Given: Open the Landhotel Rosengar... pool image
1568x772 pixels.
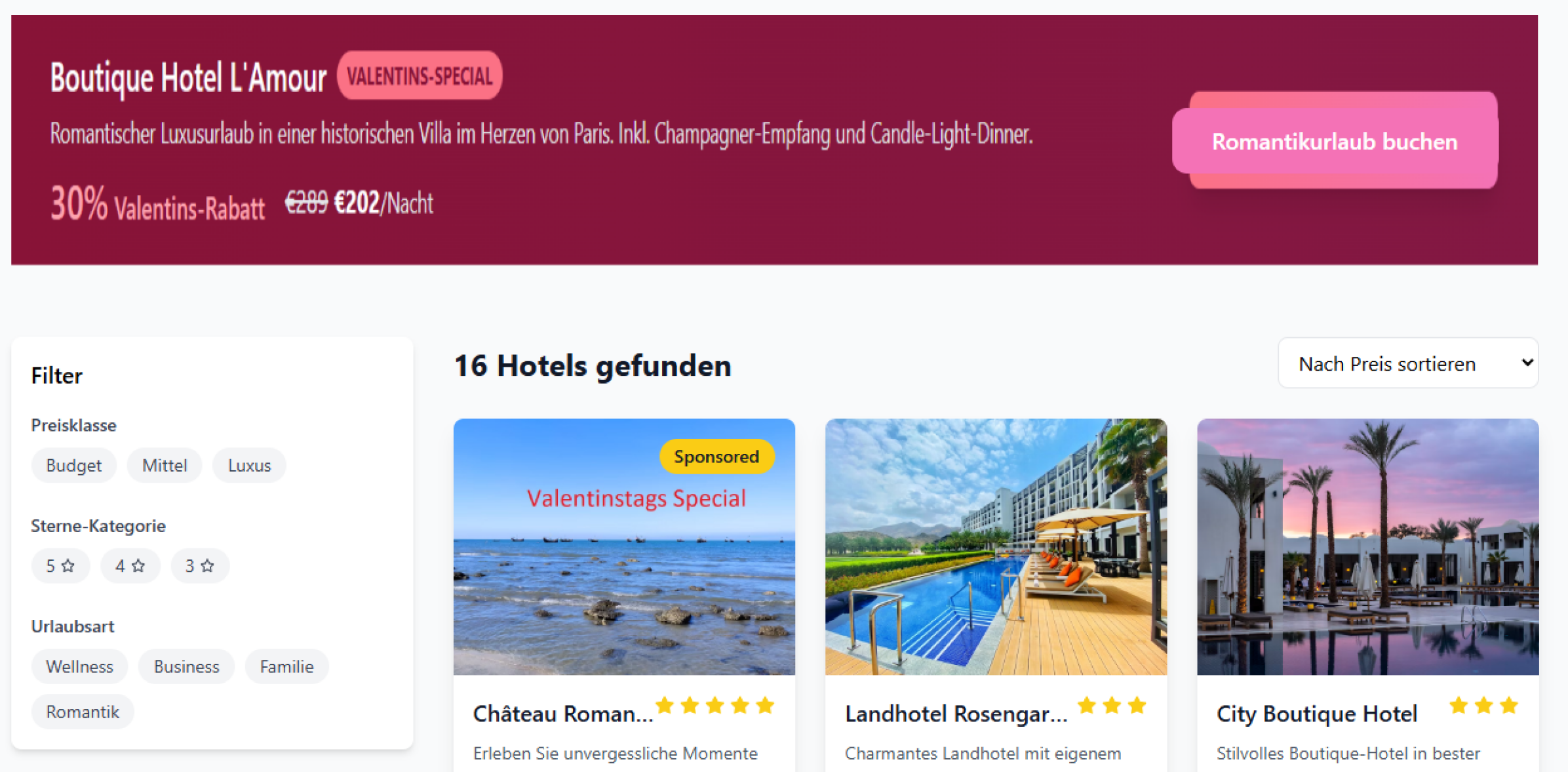Looking at the screenshot, I should tap(996, 547).
